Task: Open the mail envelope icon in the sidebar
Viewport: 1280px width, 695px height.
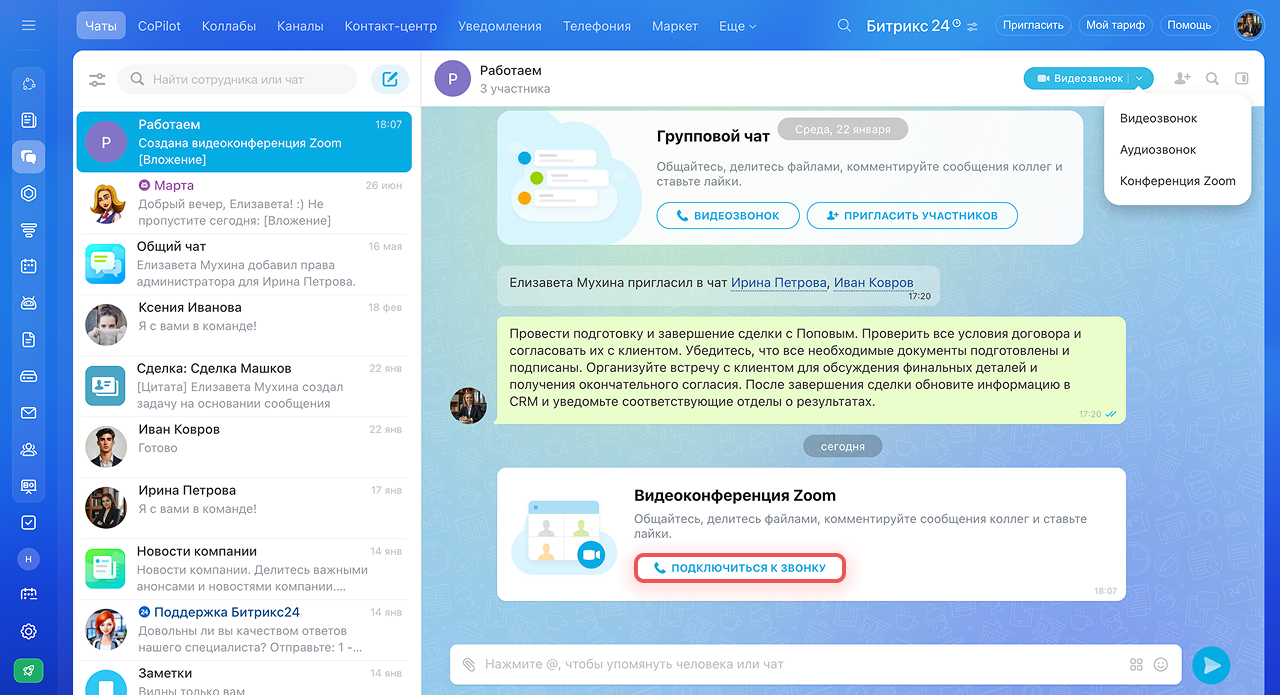Action: pyautogui.click(x=28, y=413)
